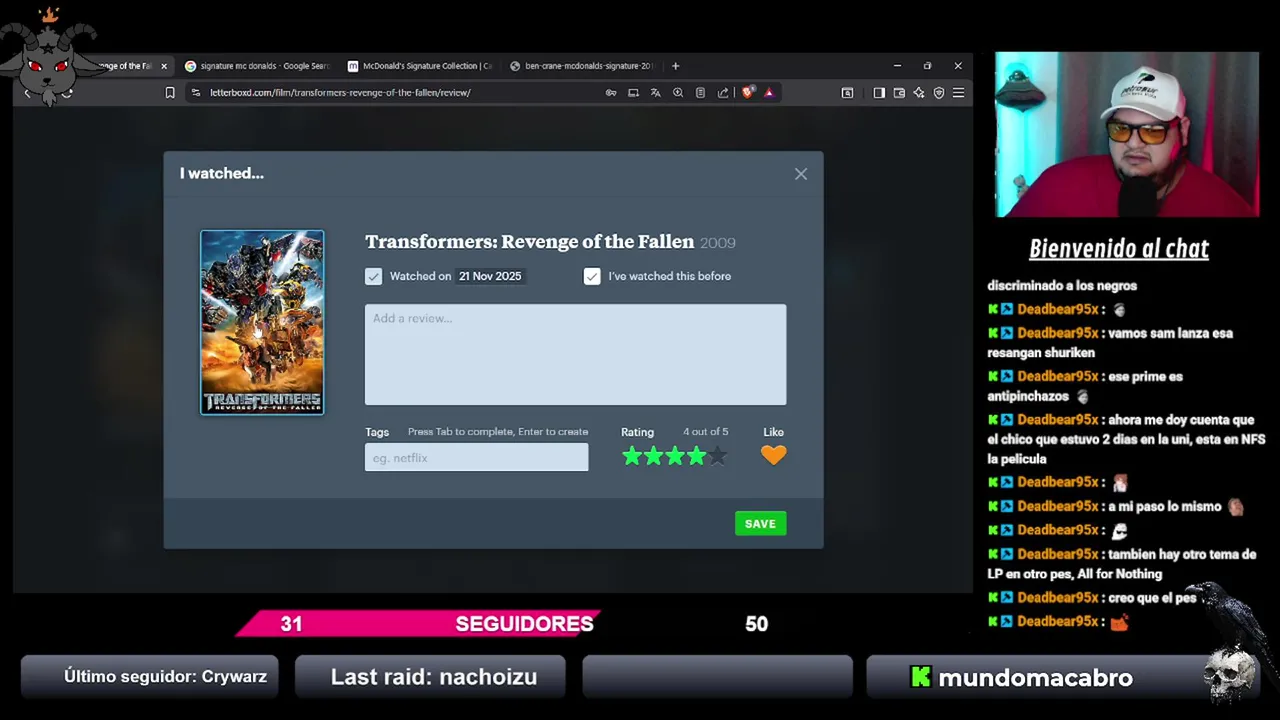Set rating to three stars
1280x720 pixels.
tap(675, 456)
